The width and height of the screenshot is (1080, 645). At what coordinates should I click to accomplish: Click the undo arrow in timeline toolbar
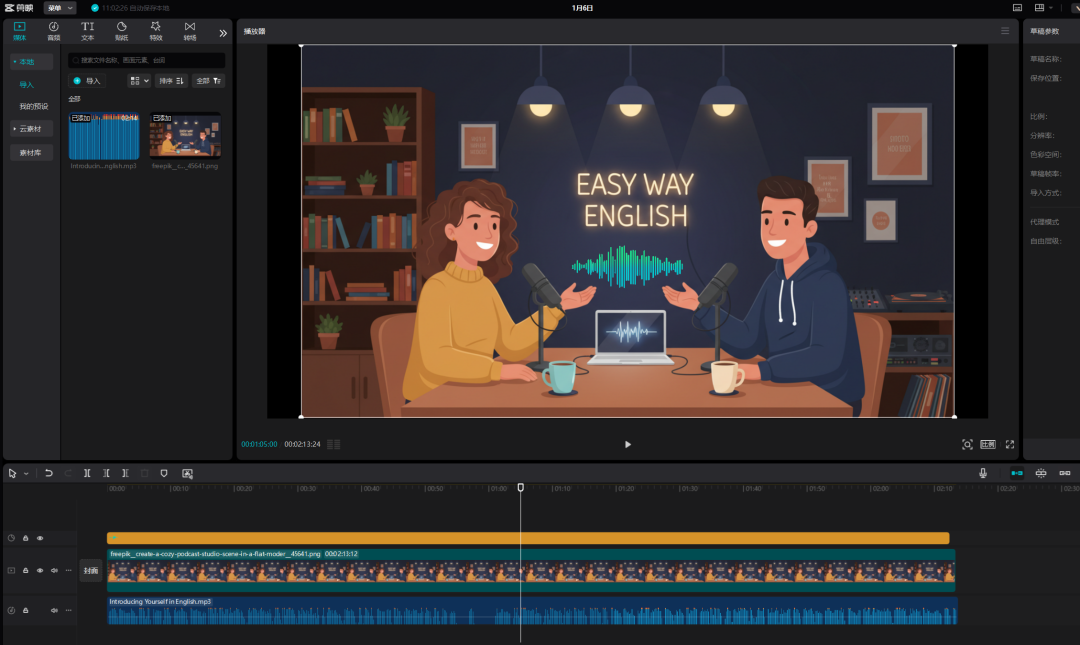[48, 473]
